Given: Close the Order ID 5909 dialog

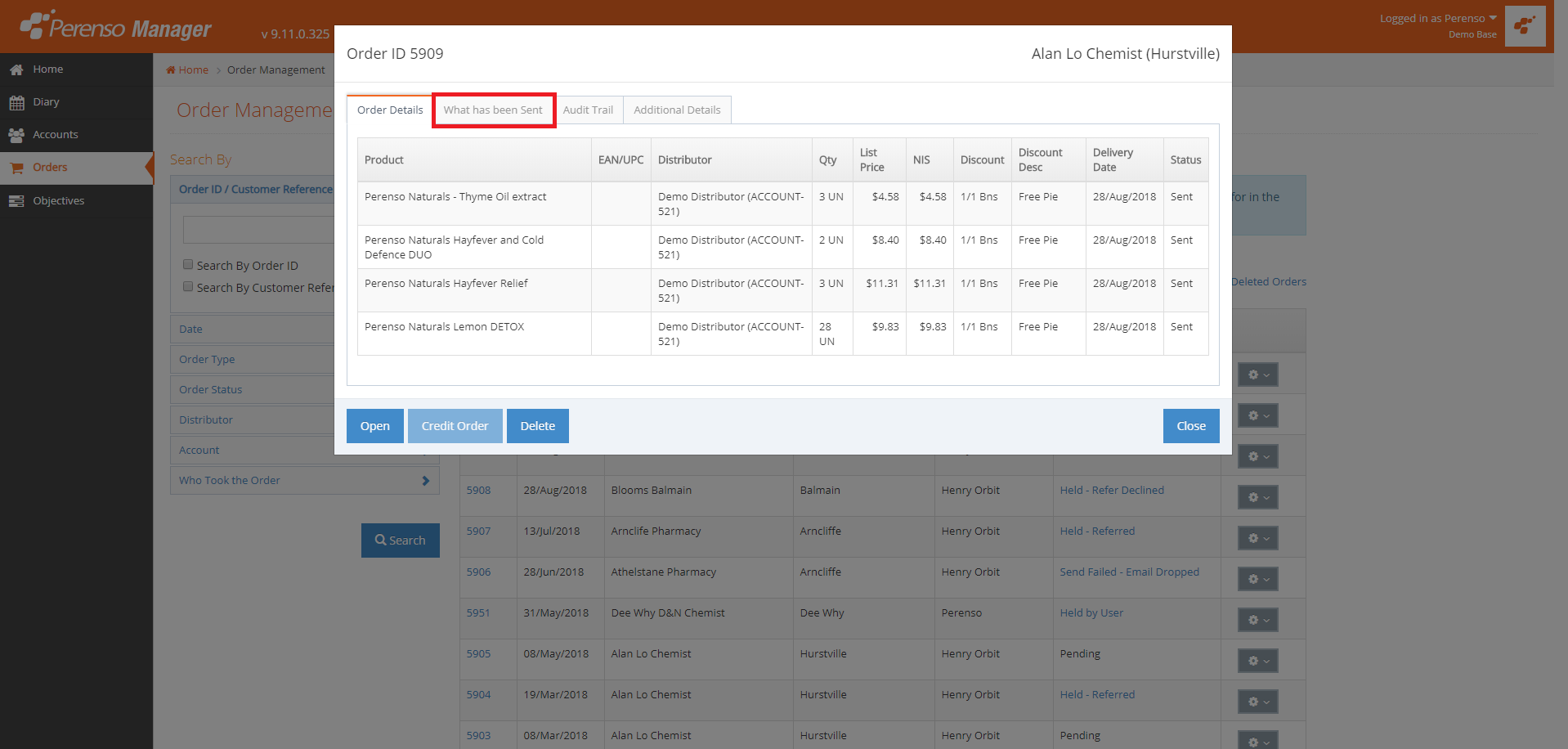Looking at the screenshot, I should click(x=1191, y=426).
